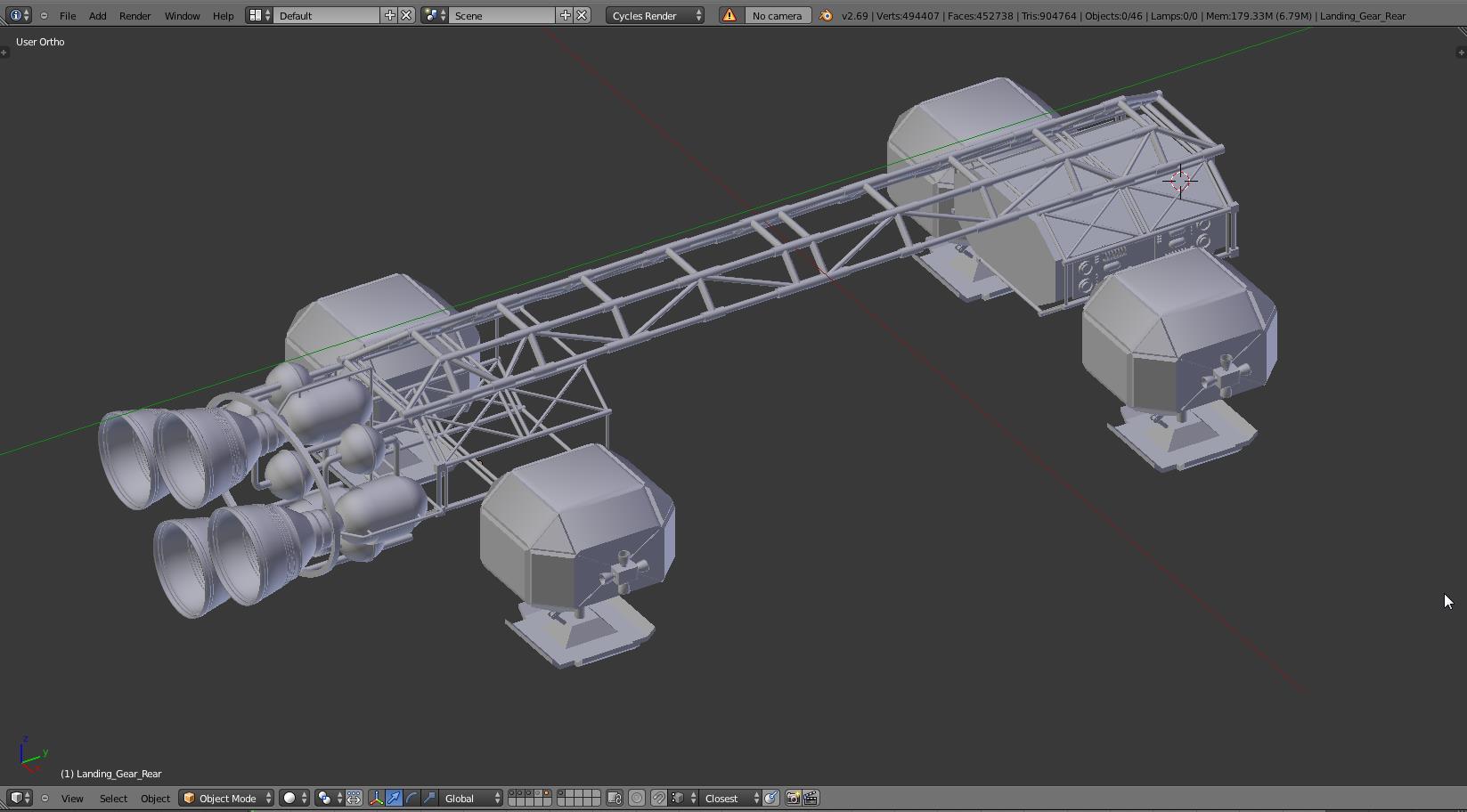Viewport: 1467px width, 812px height.
Task: Select the translate manipulator arrow icon
Action: click(x=395, y=799)
